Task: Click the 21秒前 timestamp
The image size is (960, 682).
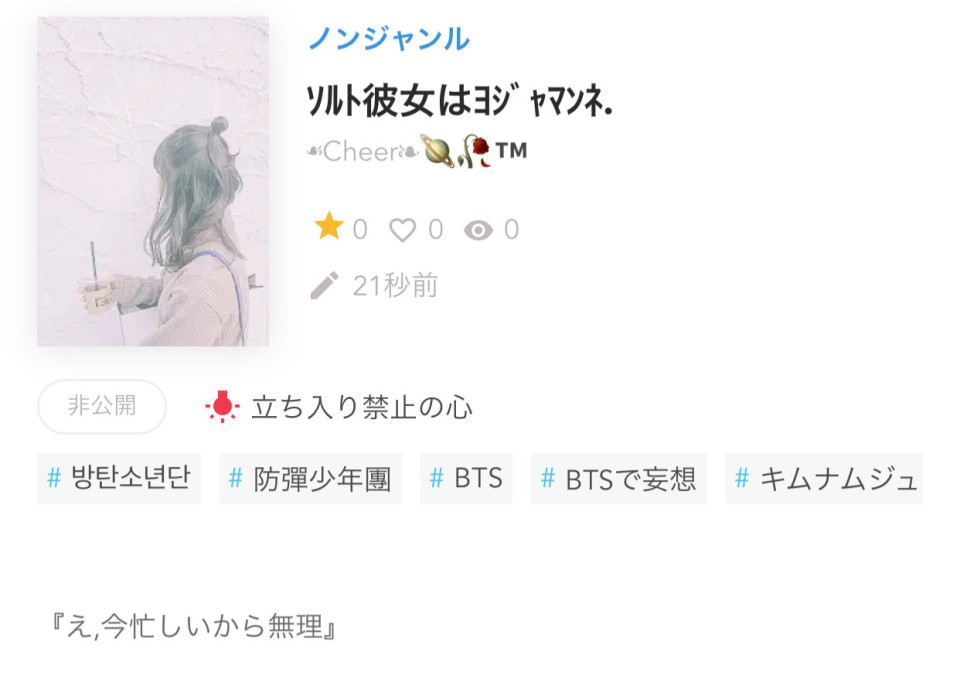Action: [x=396, y=286]
